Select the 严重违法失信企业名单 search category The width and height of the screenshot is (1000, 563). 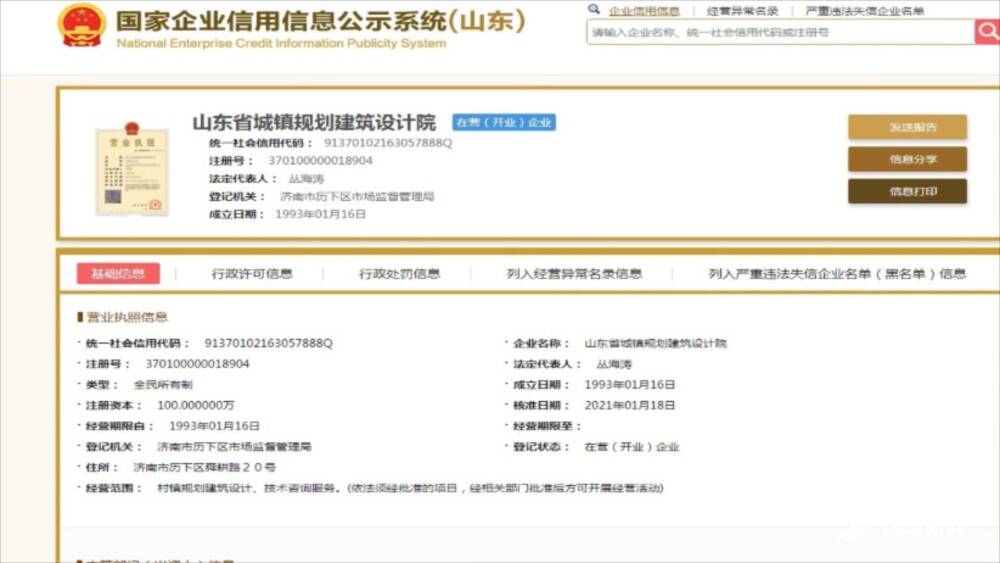pyautogui.click(x=864, y=11)
